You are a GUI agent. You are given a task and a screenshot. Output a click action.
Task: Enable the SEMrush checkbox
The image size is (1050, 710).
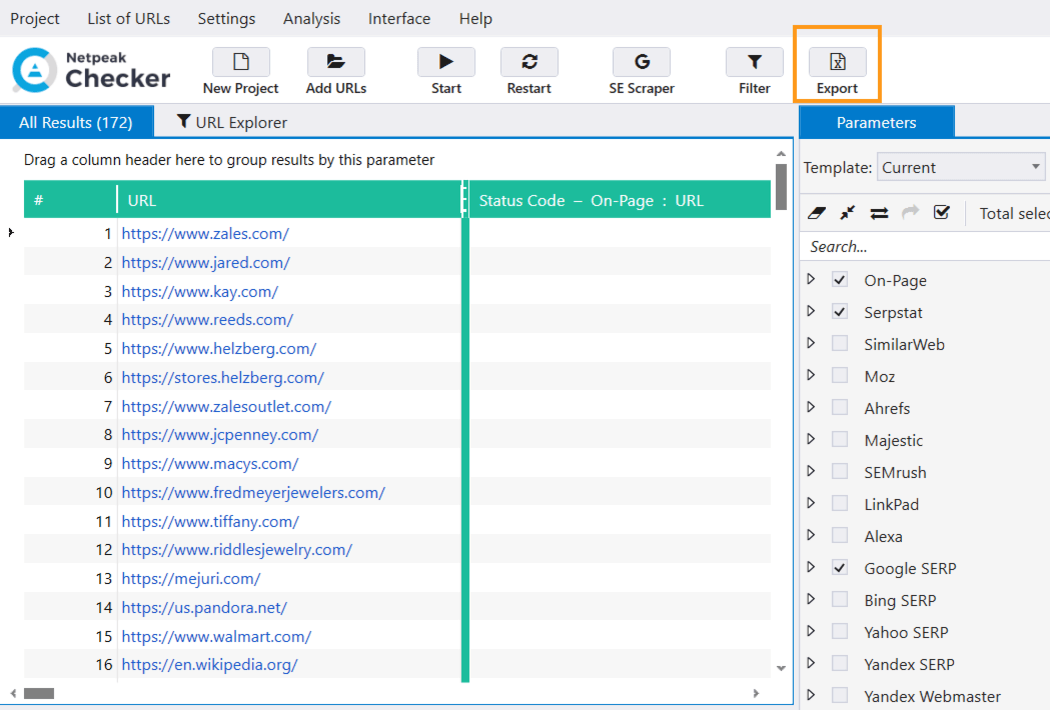coord(840,472)
